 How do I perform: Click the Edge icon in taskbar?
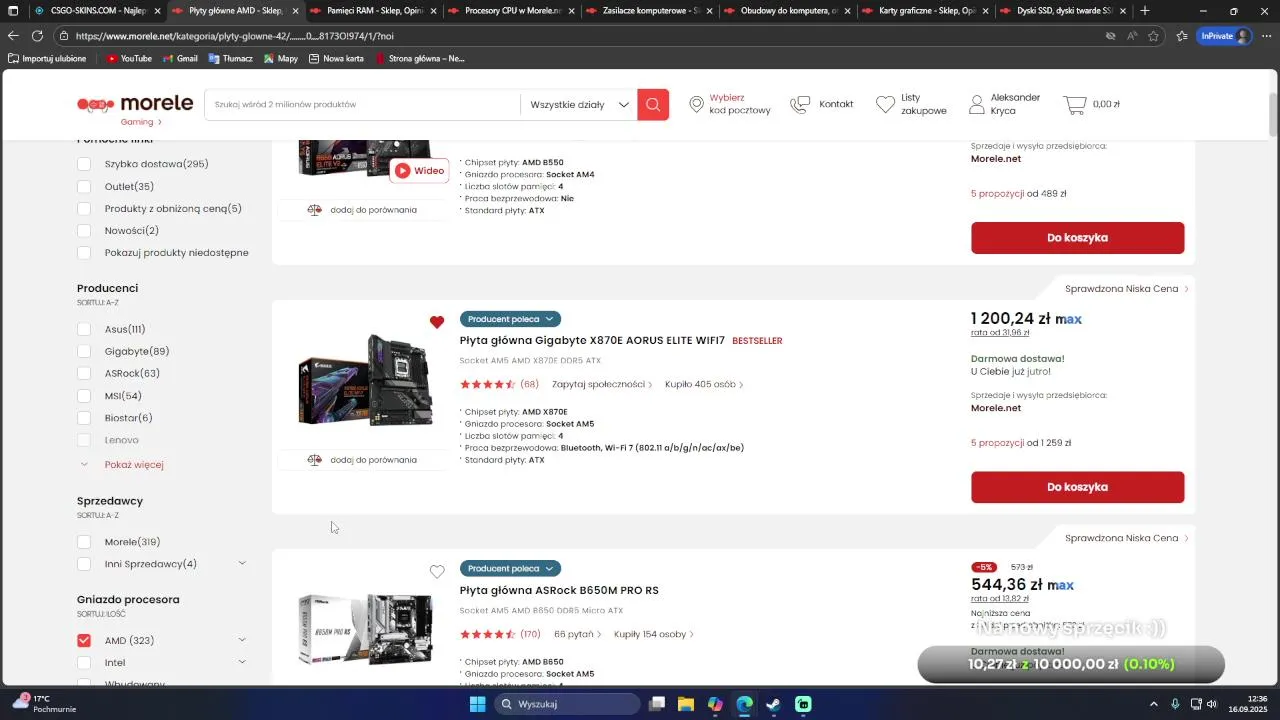coord(745,704)
